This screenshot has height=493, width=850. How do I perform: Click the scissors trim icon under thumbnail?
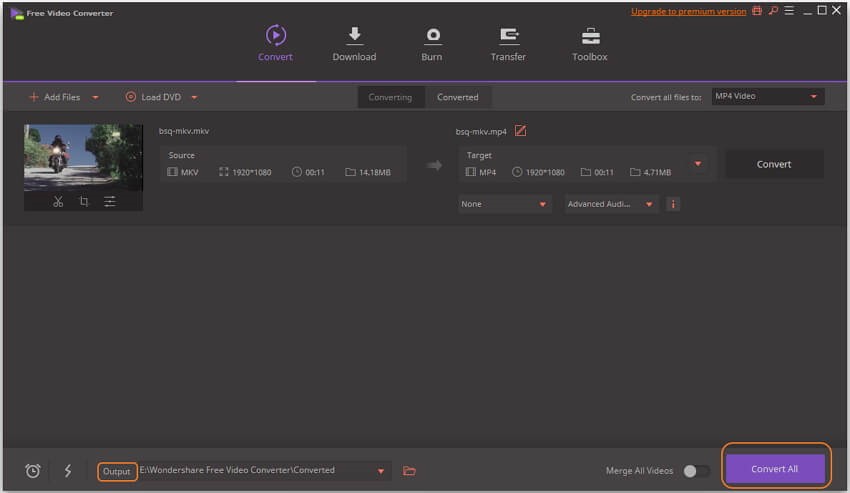(58, 202)
